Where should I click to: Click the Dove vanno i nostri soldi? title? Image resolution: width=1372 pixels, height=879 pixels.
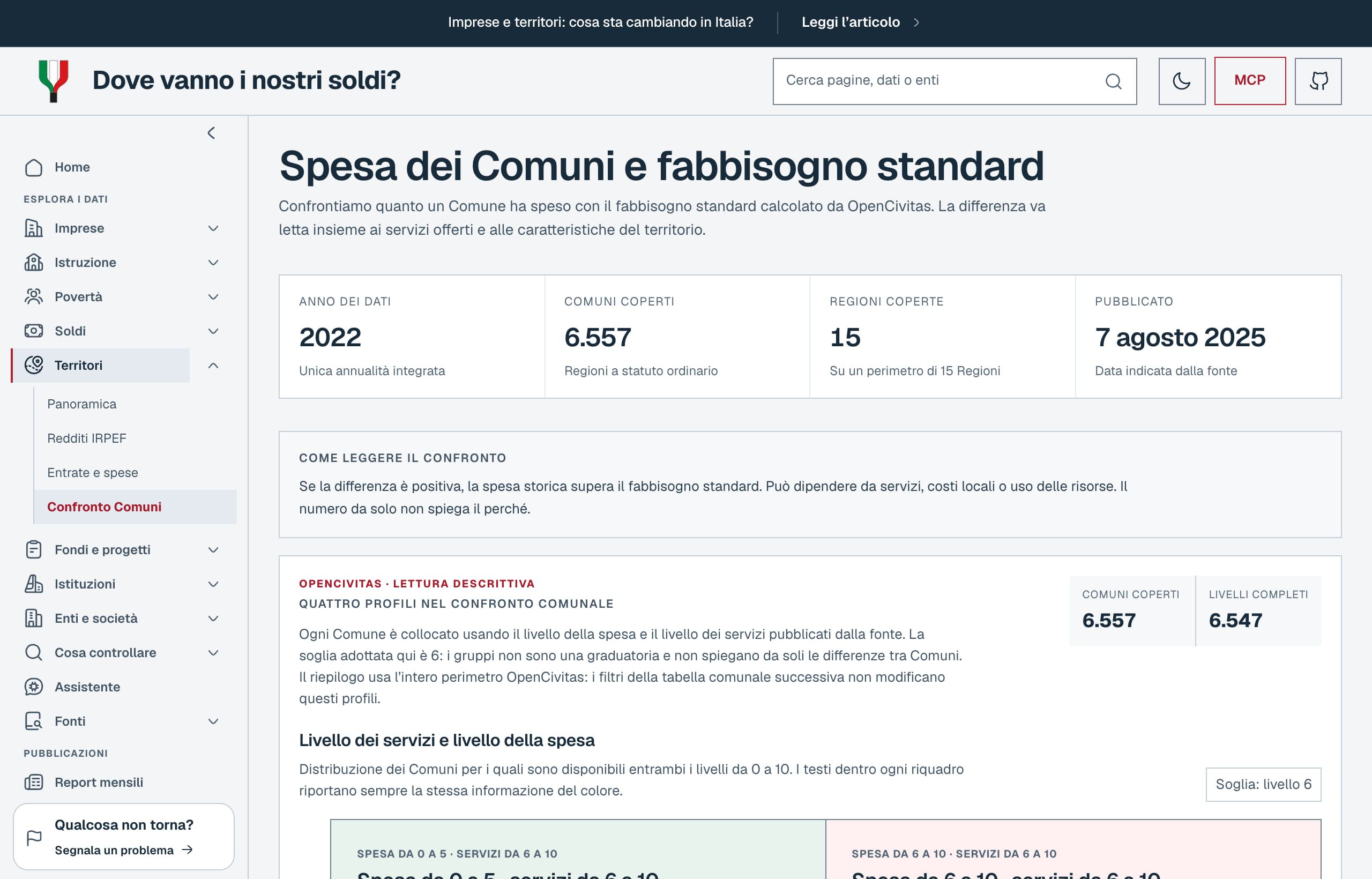247,80
